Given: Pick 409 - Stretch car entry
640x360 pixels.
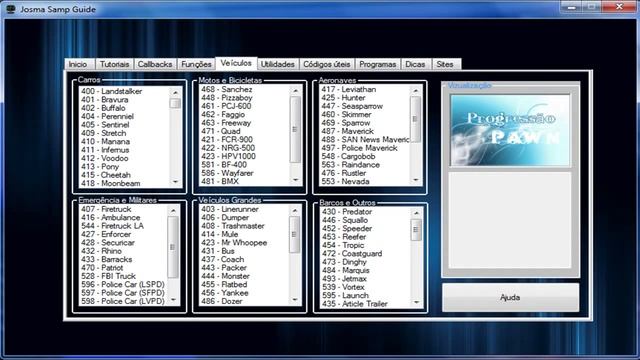Looking at the screenshot, I should (104, 133).
